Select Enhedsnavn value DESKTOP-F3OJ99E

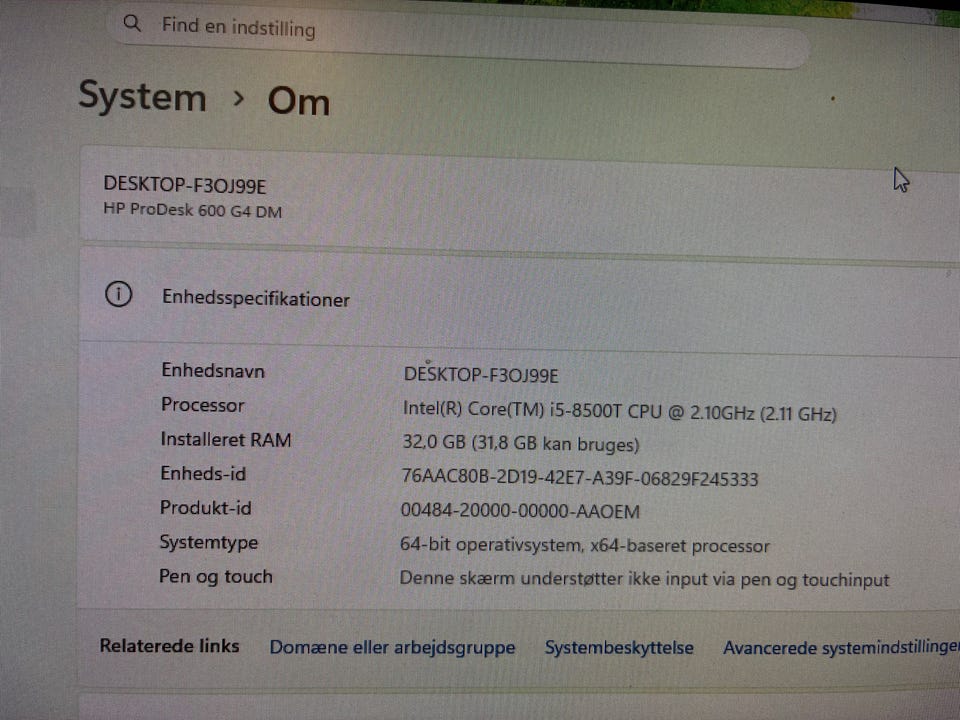click(481, 375)
